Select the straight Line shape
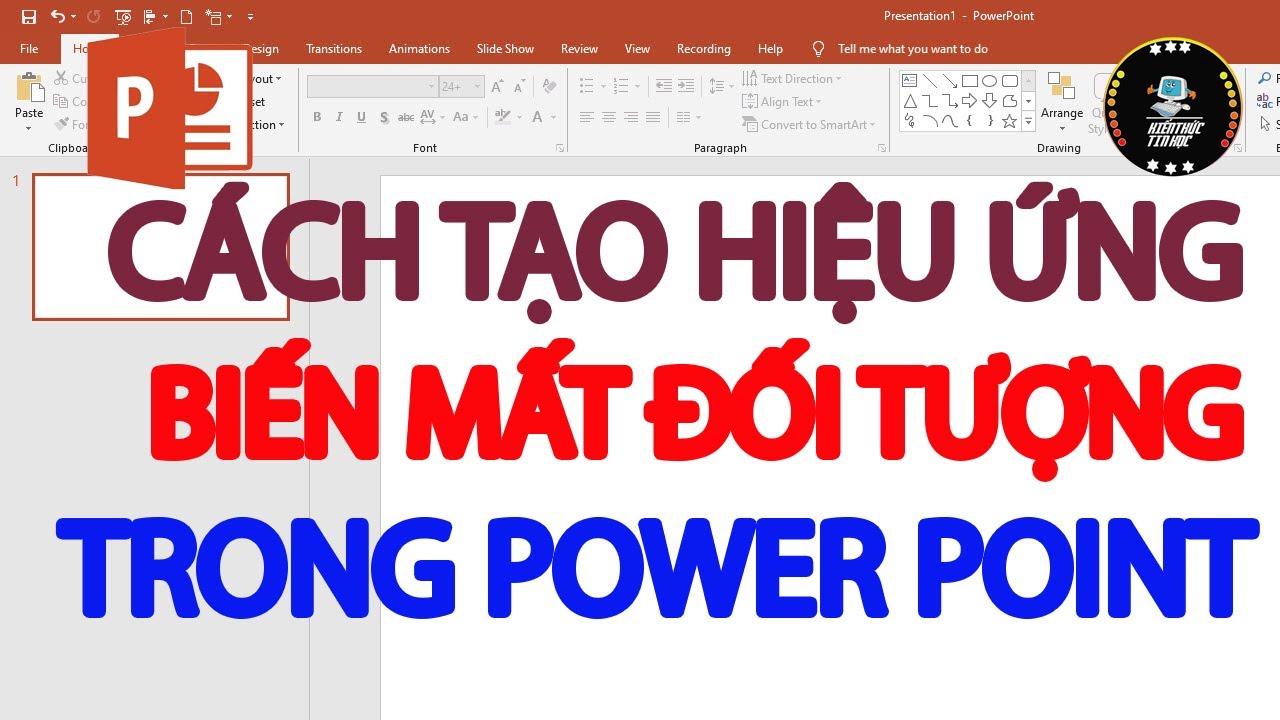 930,81
